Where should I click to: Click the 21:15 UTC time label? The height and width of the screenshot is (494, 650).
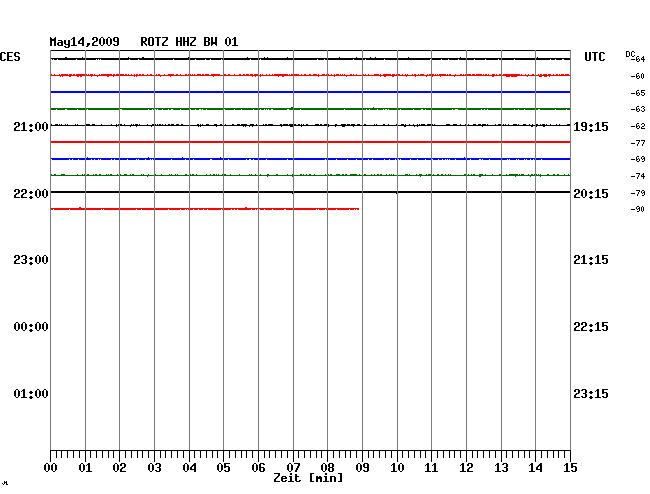click(591, 260)
